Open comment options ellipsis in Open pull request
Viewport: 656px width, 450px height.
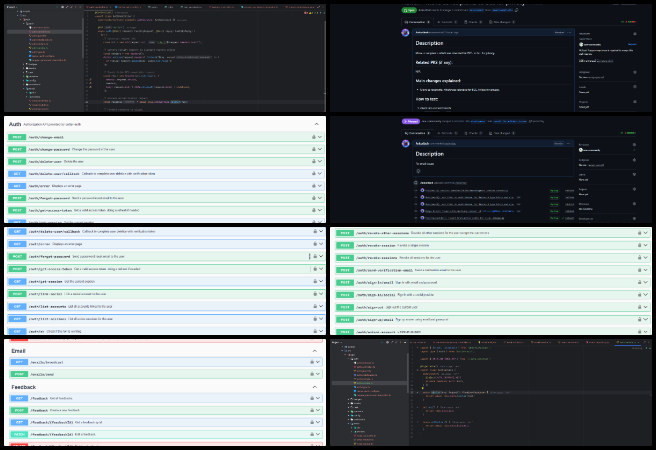point(569,32)
